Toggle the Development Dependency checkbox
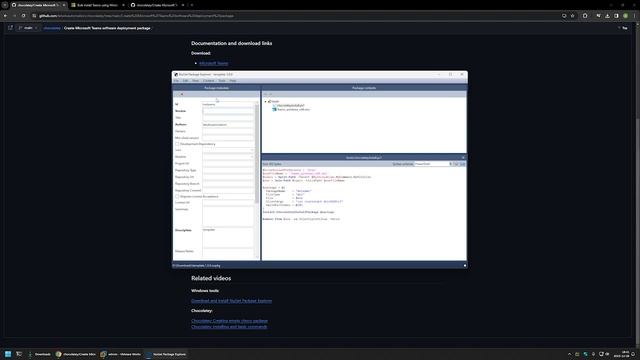640x360 pixels. click(x=177, y=144)
